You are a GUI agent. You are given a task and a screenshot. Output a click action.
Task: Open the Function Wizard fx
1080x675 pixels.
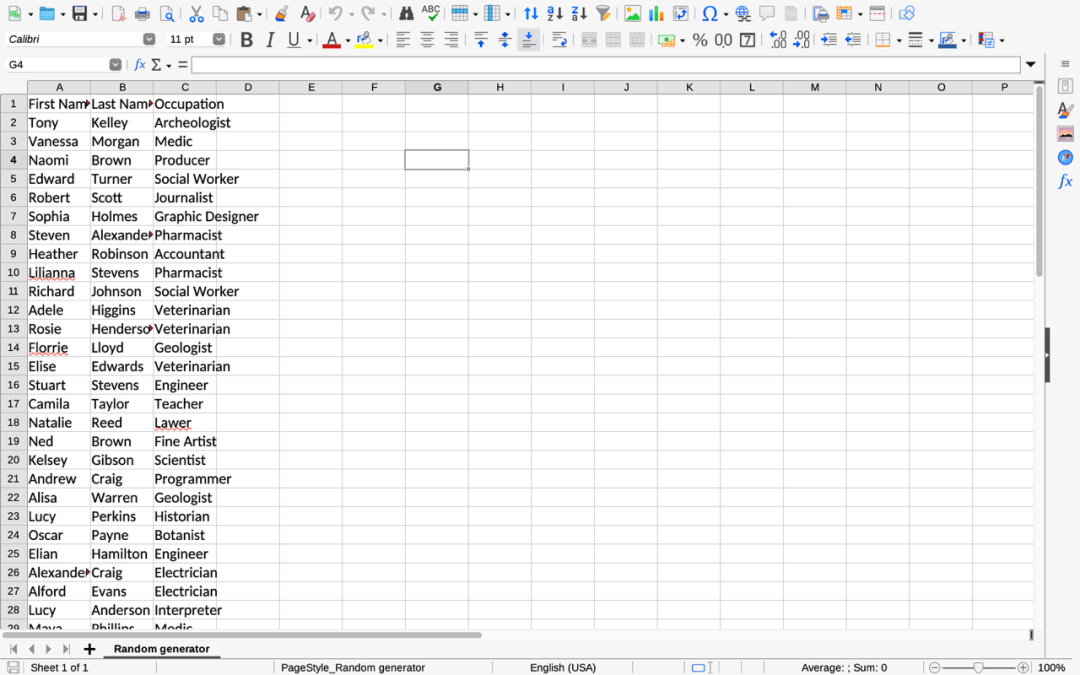coord(140,64)
